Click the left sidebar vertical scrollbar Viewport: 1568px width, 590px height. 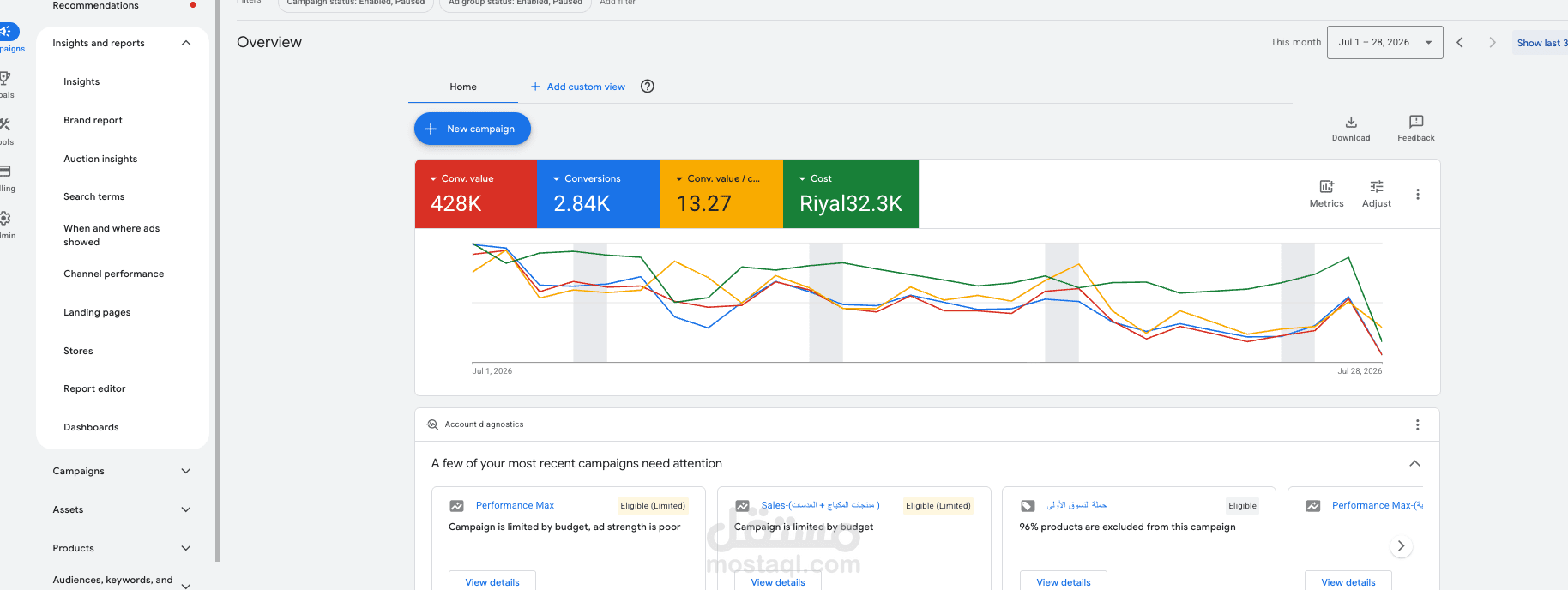coord(218,280)
